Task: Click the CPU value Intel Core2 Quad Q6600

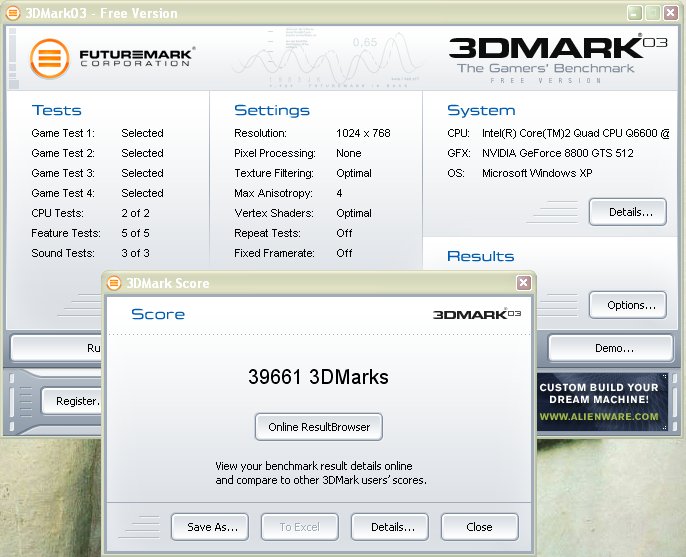Action: click(x=575, y=133)
